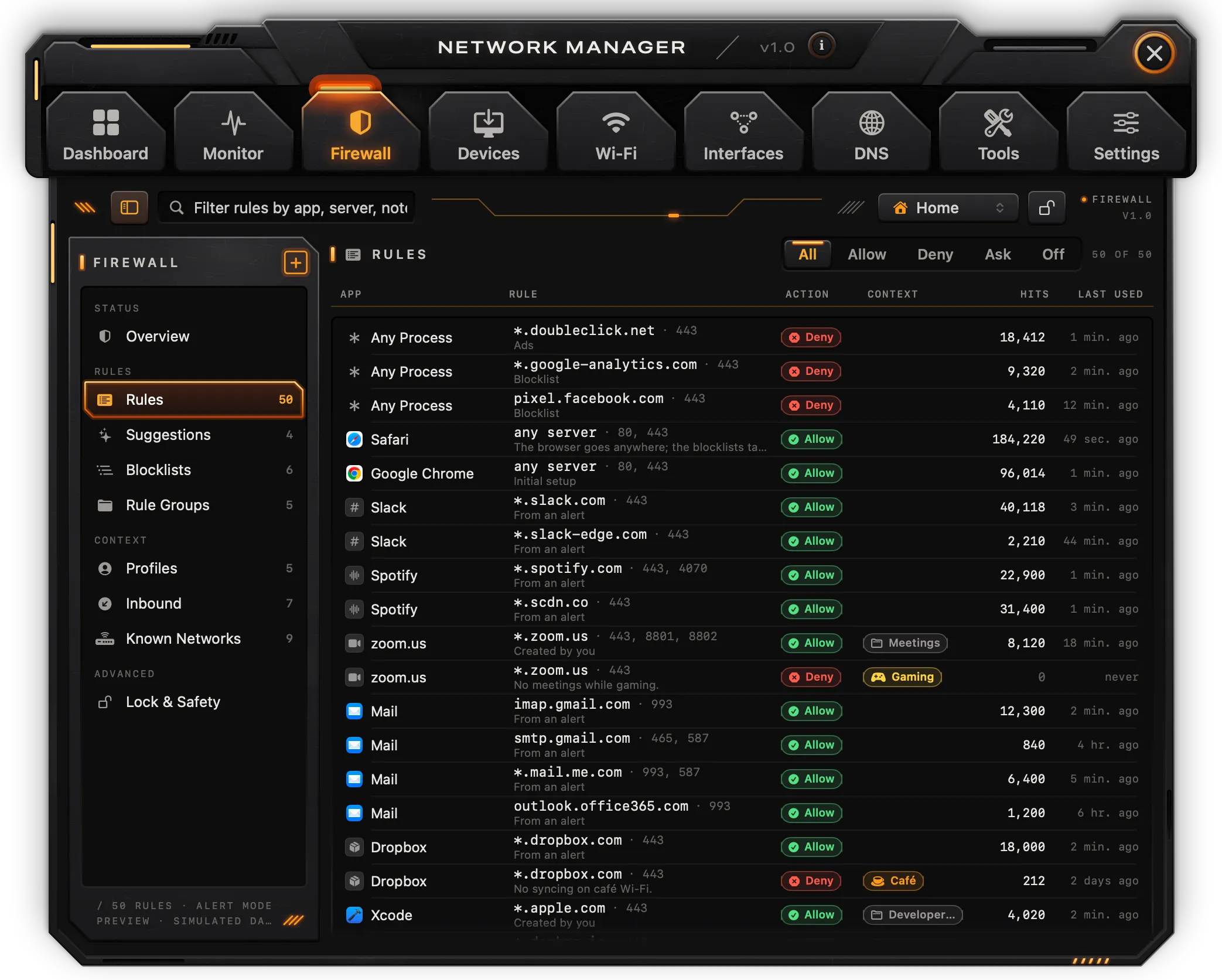Click the Safari app icon
The height and width of the screenshot is (980, 1222).
coord(354,439)
